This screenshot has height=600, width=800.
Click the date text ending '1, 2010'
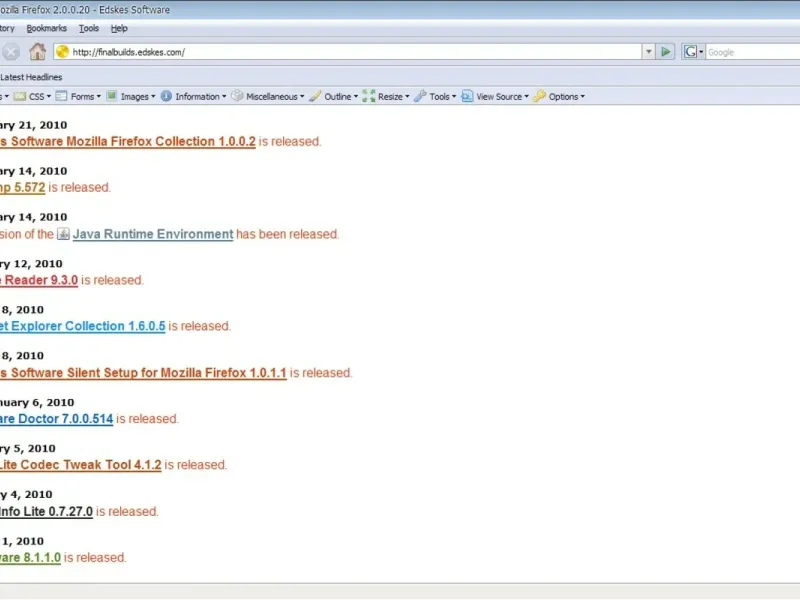click(22, 541)
